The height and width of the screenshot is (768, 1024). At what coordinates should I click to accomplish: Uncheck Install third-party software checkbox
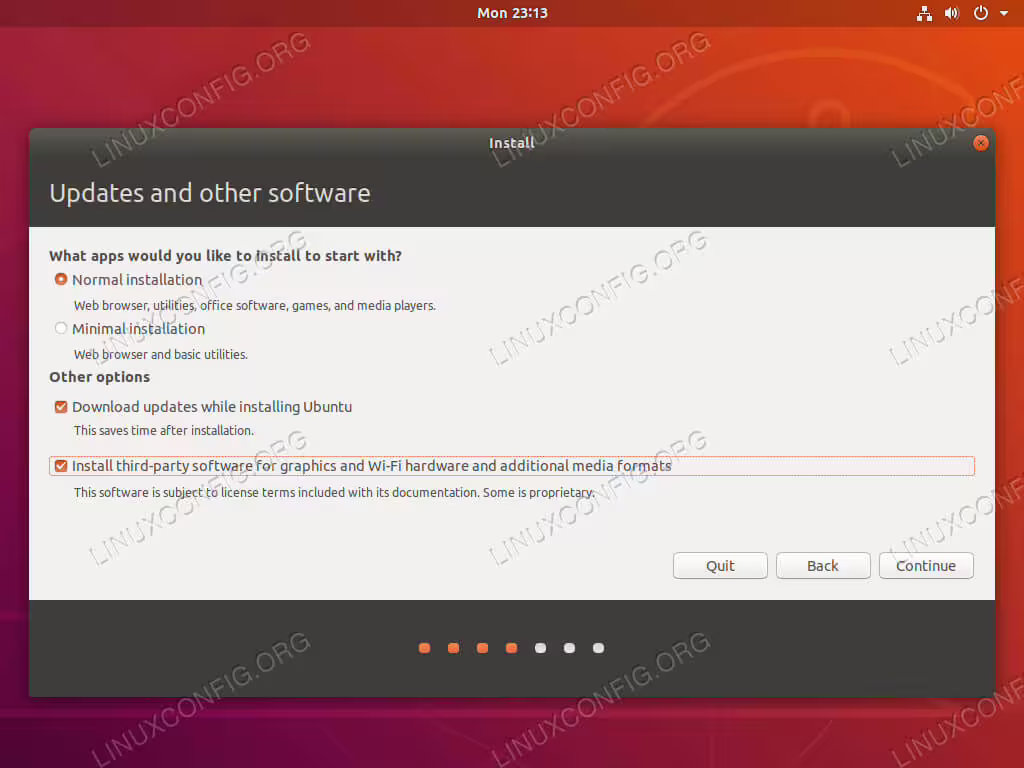tap(61, 466)
